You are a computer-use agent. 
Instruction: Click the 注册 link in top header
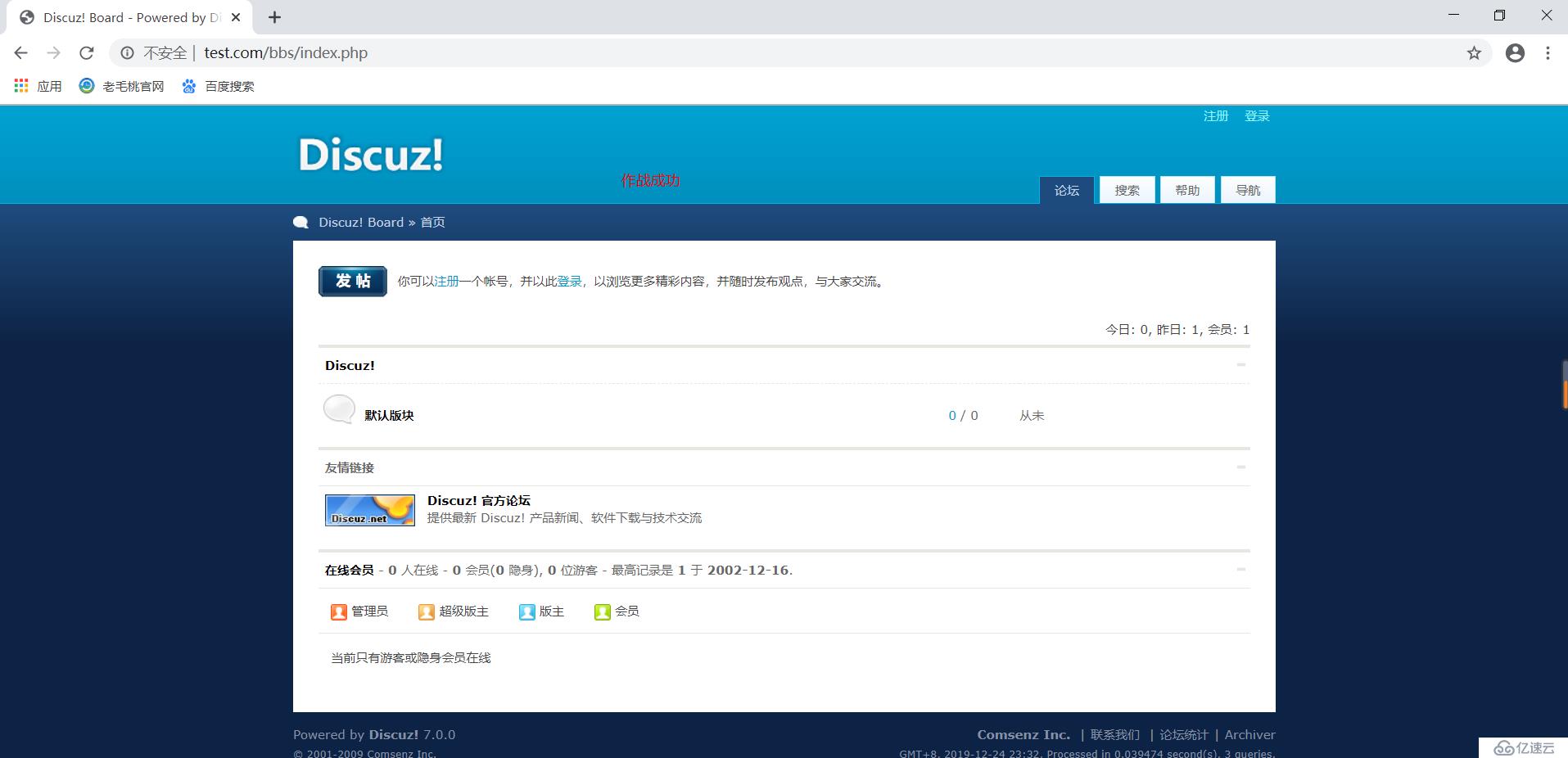click(1216, 116)
